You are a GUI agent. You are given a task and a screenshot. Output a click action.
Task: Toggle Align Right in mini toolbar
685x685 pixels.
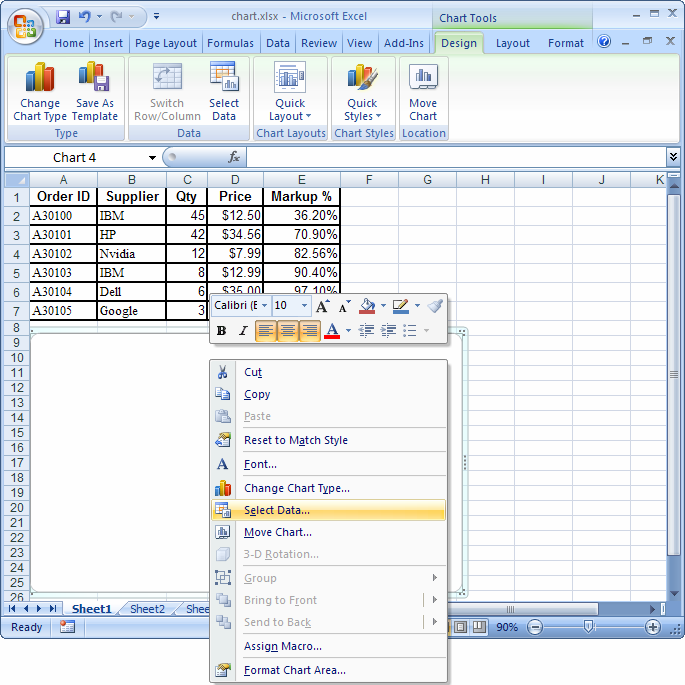point(310,331)
